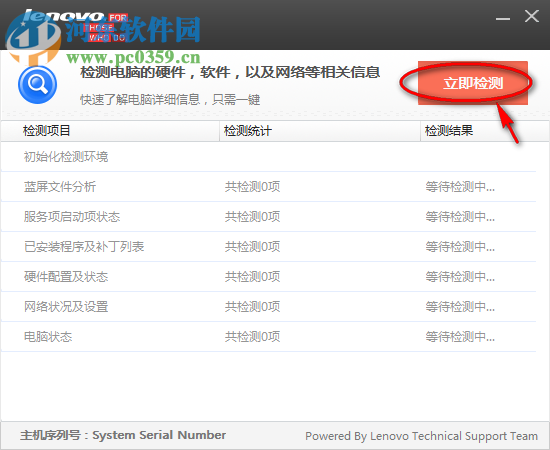Select the 已安装程序及补丁列表 row
550x450 pixels.
[x=269, y=247]
